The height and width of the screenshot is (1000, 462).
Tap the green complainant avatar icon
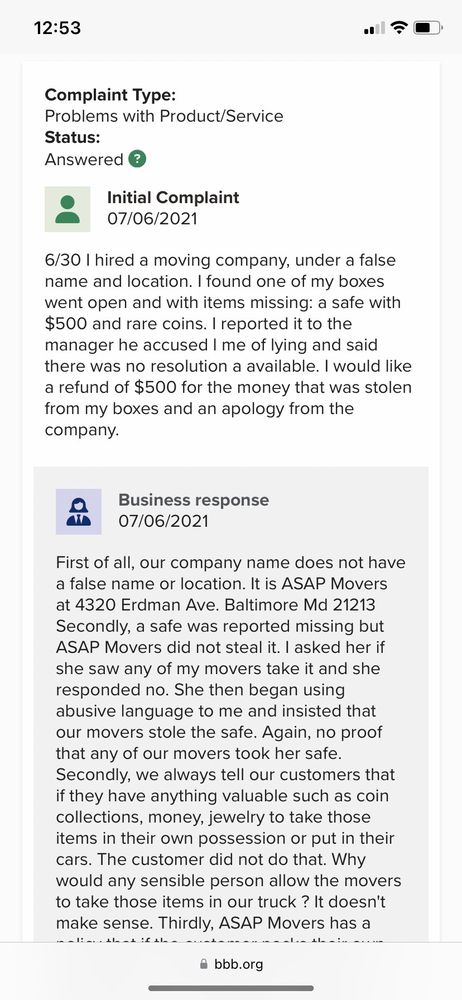coord(68,209)
